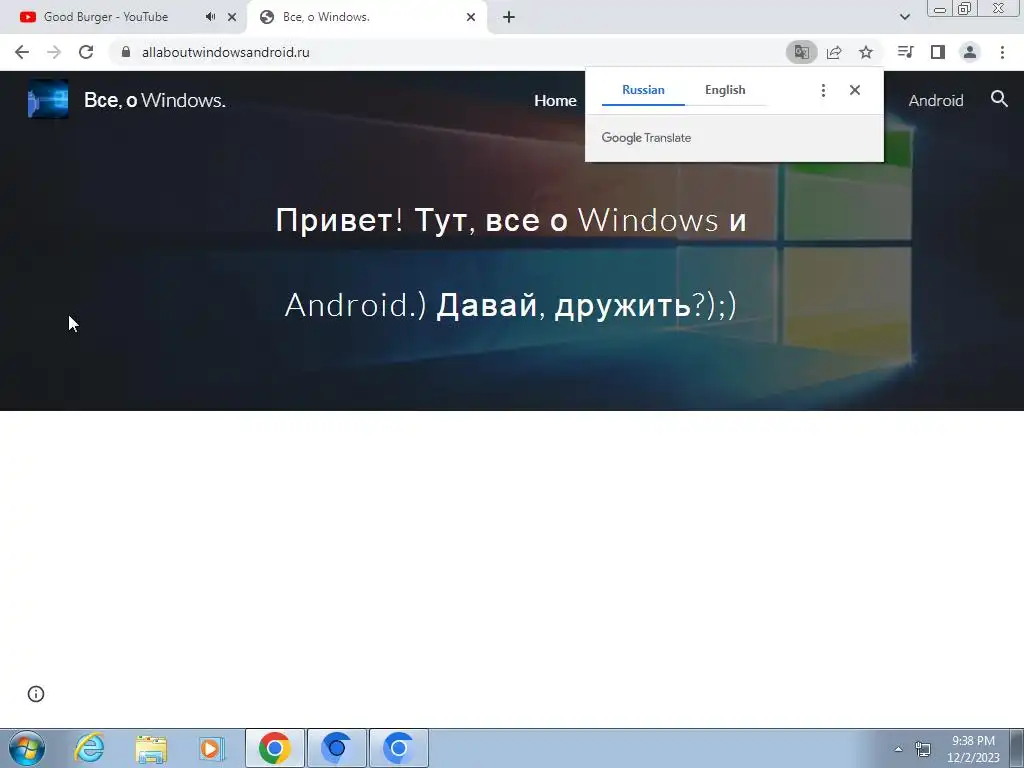Viewport: 1024px width, 768px height.
Task: Click the site logo image
Action: point(48,99)
